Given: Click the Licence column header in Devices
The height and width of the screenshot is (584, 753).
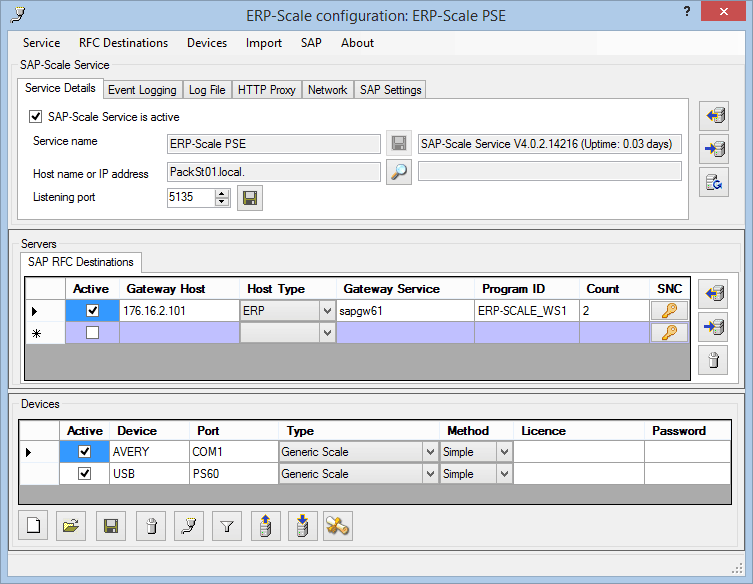Looking at the screenshot, I should [x=579, y=431].
